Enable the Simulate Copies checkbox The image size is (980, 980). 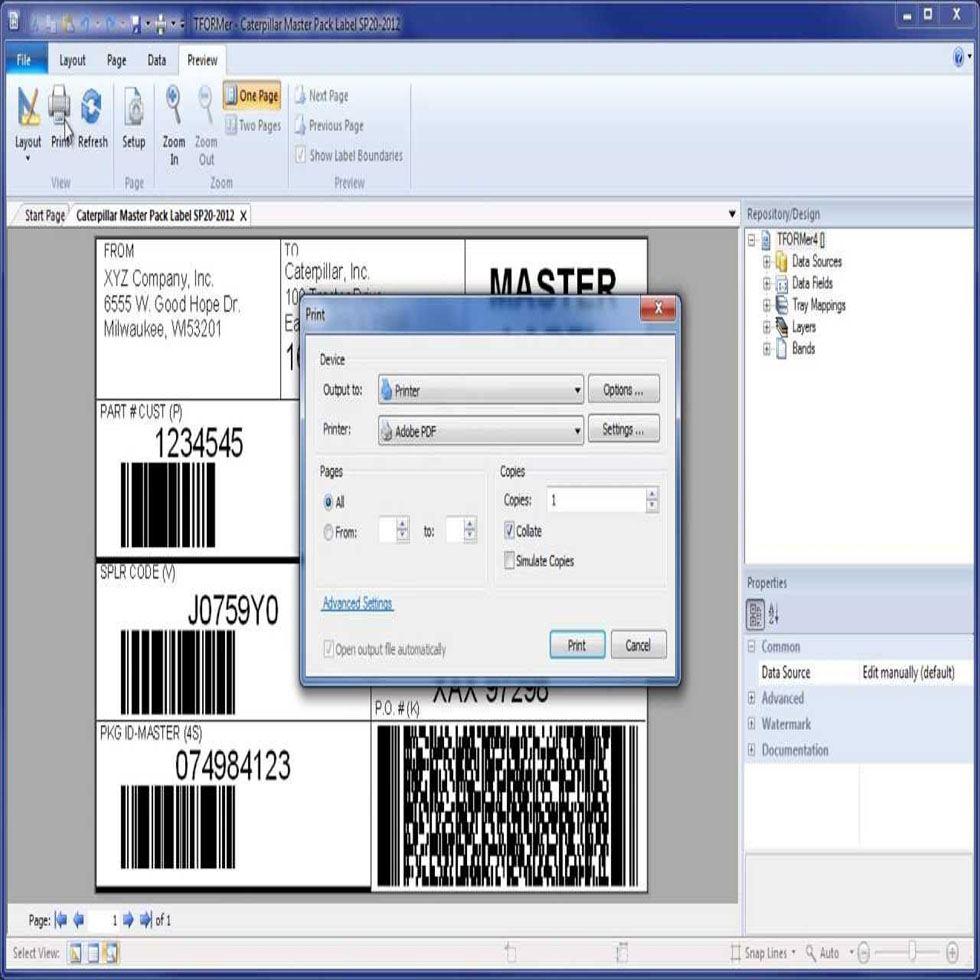510,561
